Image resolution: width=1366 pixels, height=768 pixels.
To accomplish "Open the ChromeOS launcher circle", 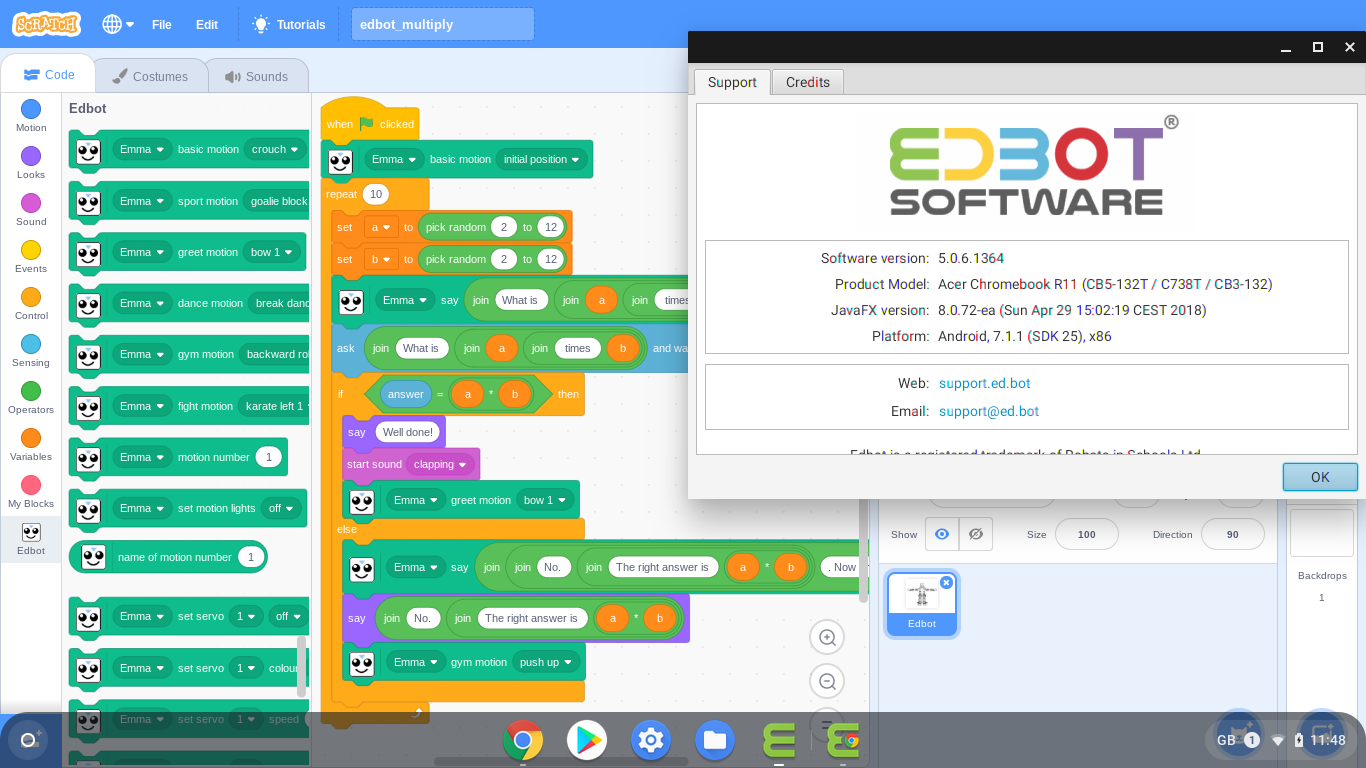I will (27, 741).
